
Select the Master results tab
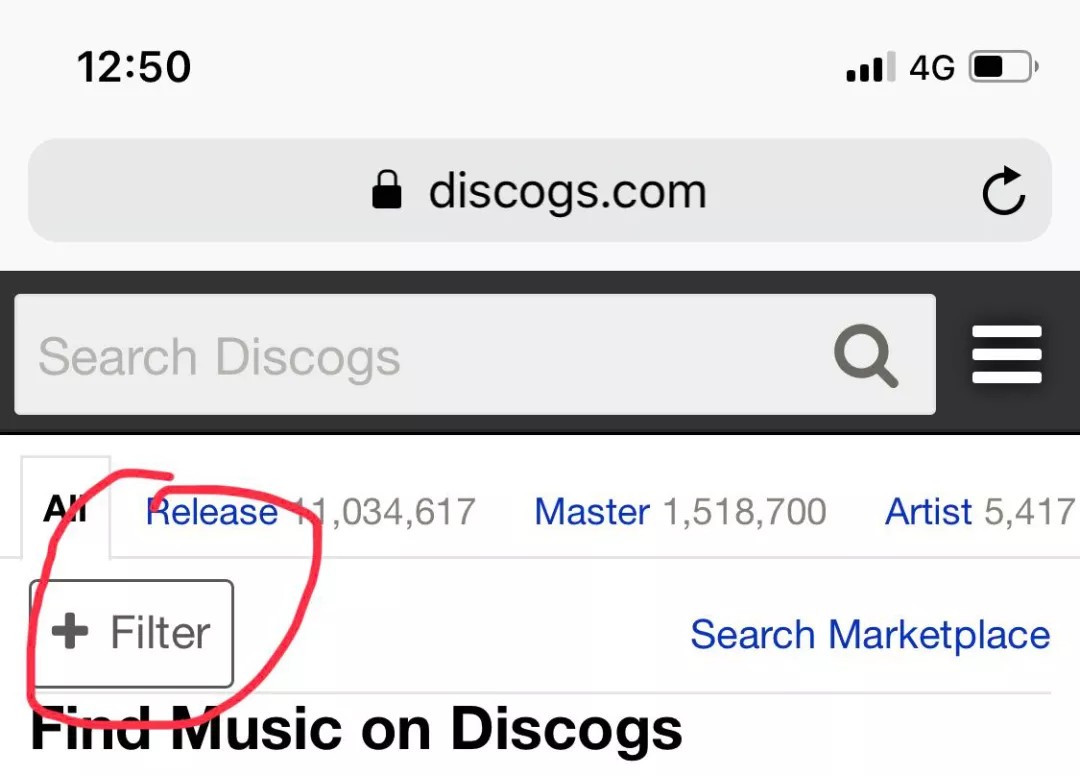pyautogui.click(x=591, y=511)
